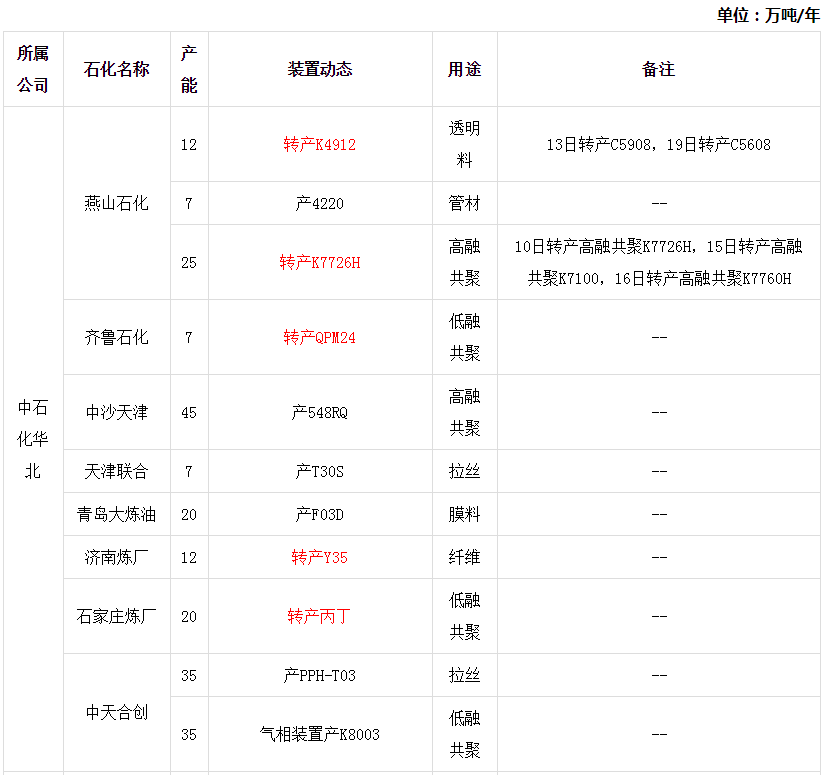
Task: Click red text 转产丙丁
Action: 319,616
